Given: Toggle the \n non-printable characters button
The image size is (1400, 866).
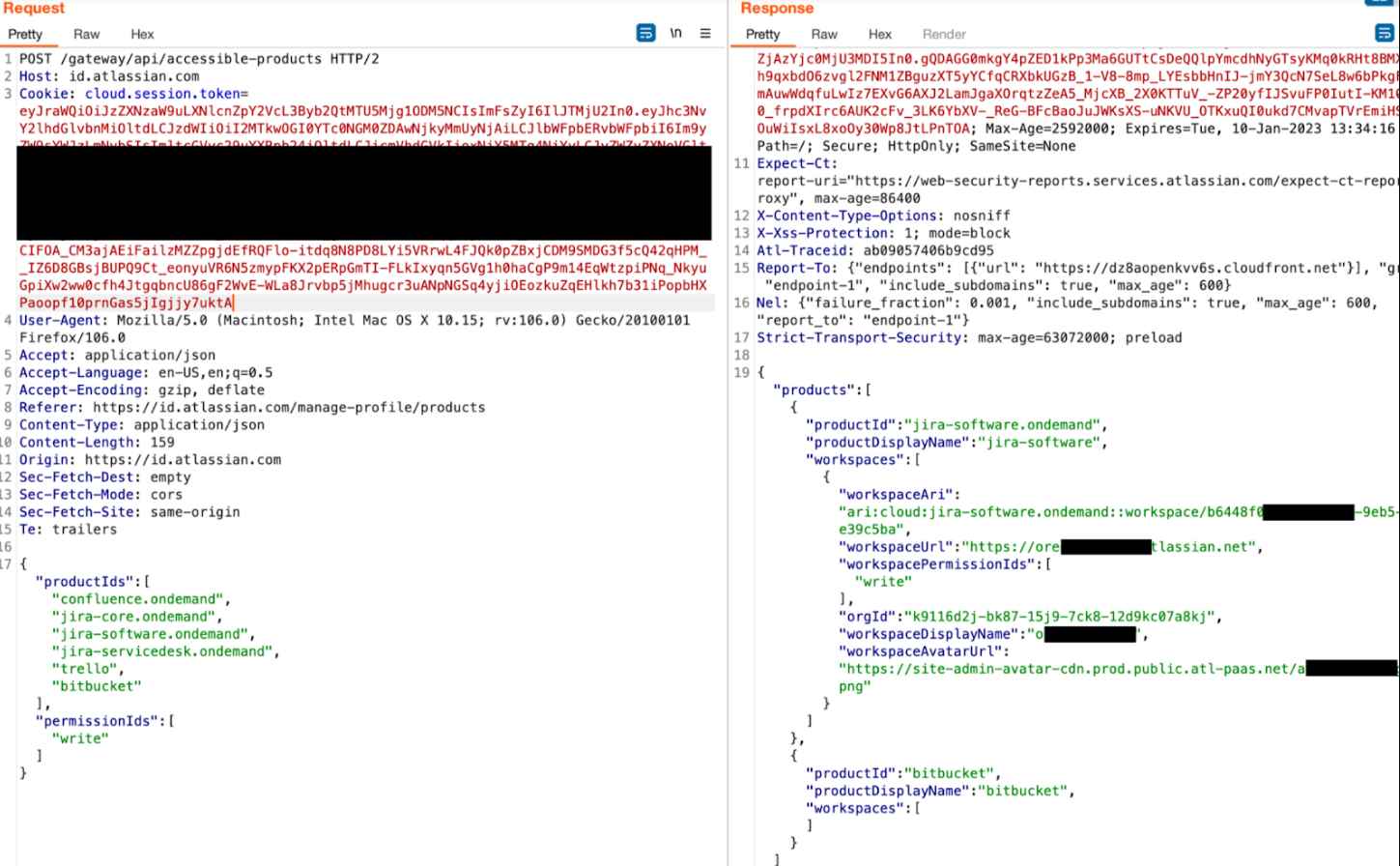Looking at the screenshot, I should tap(676, 33).
